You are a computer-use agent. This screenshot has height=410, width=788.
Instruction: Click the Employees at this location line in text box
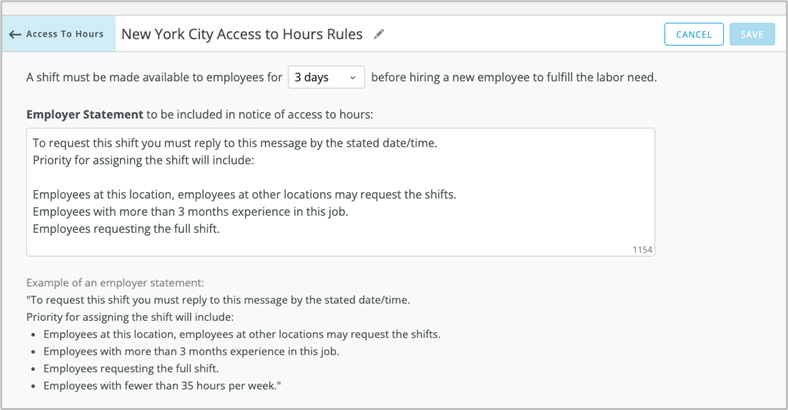pos(244,194)
